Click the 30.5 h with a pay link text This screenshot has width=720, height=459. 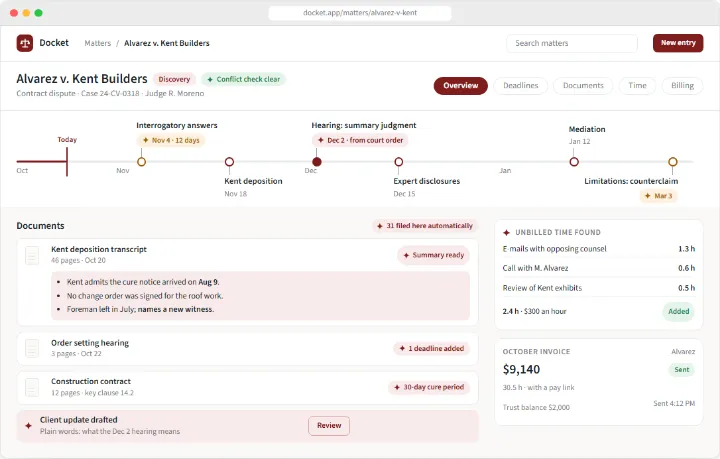click(538, 388)
